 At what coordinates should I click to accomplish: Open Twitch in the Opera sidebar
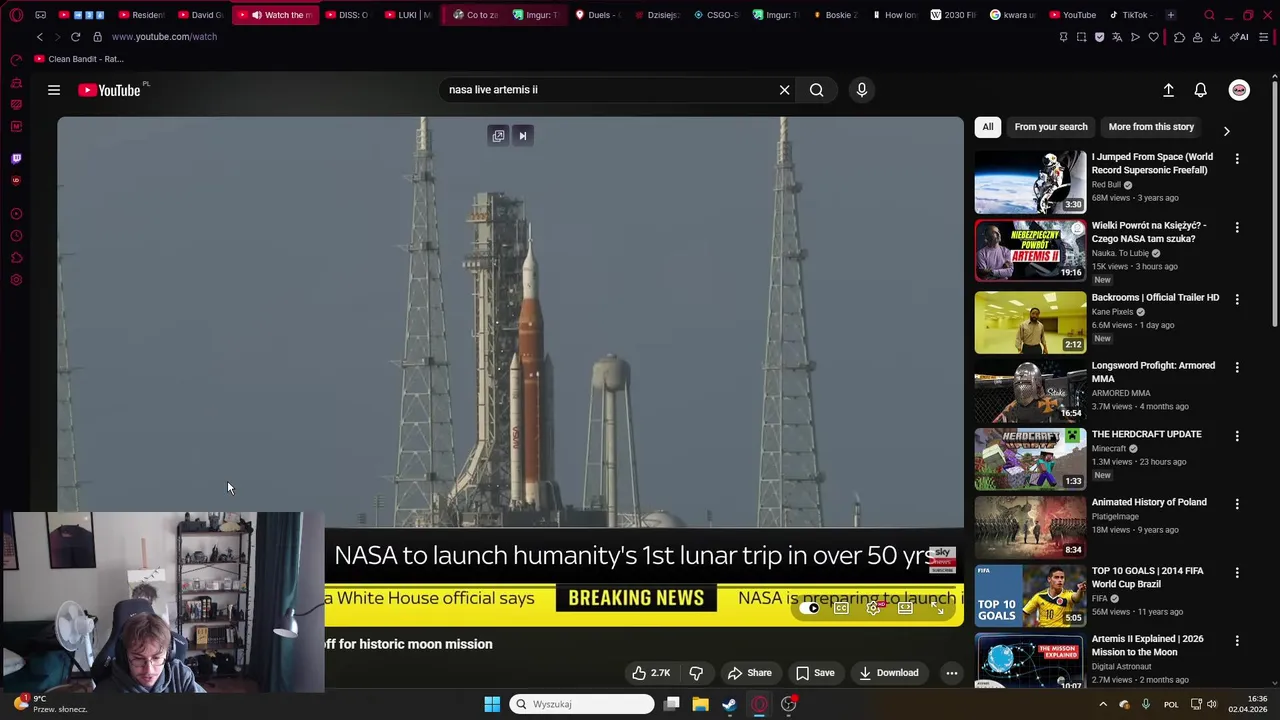[16, 158]
